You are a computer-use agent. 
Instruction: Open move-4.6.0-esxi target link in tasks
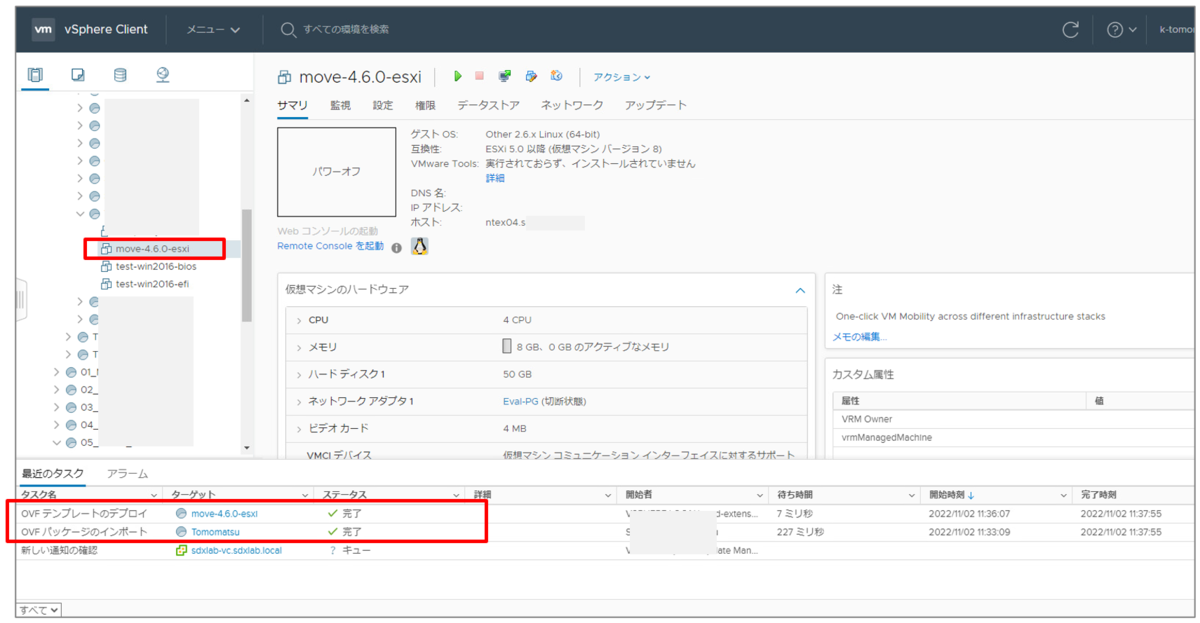tap(224, 513)
